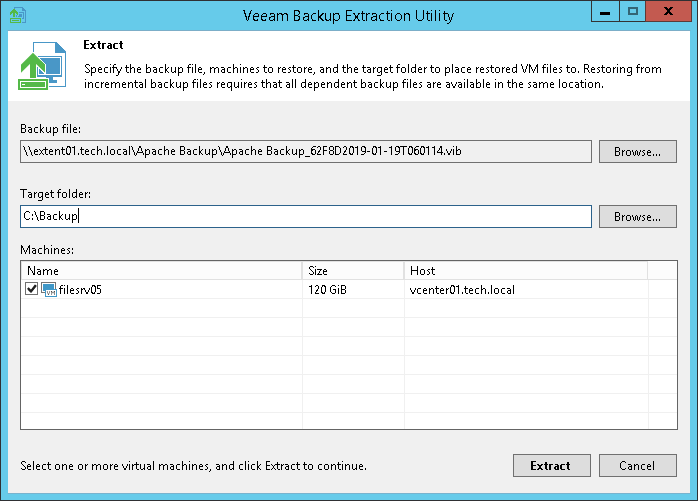Browse for the target folder
The image size is (698, 501).
click(637, 216)
